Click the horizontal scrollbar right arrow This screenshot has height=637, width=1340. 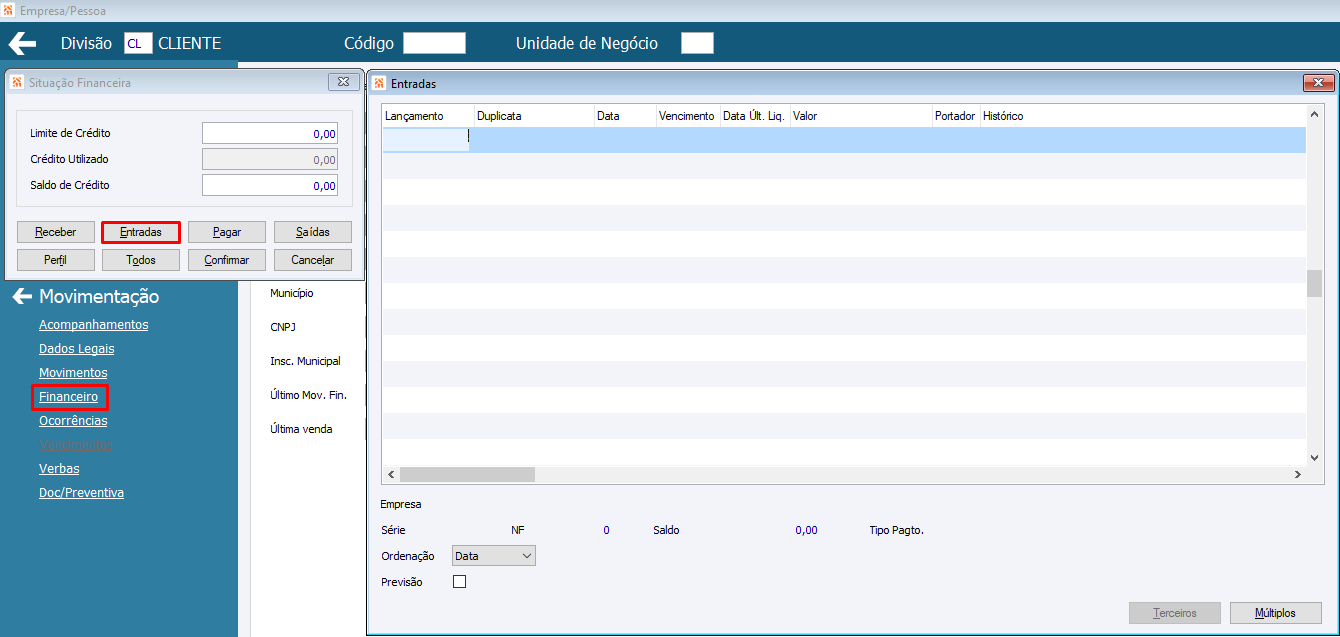(1297, 474)
